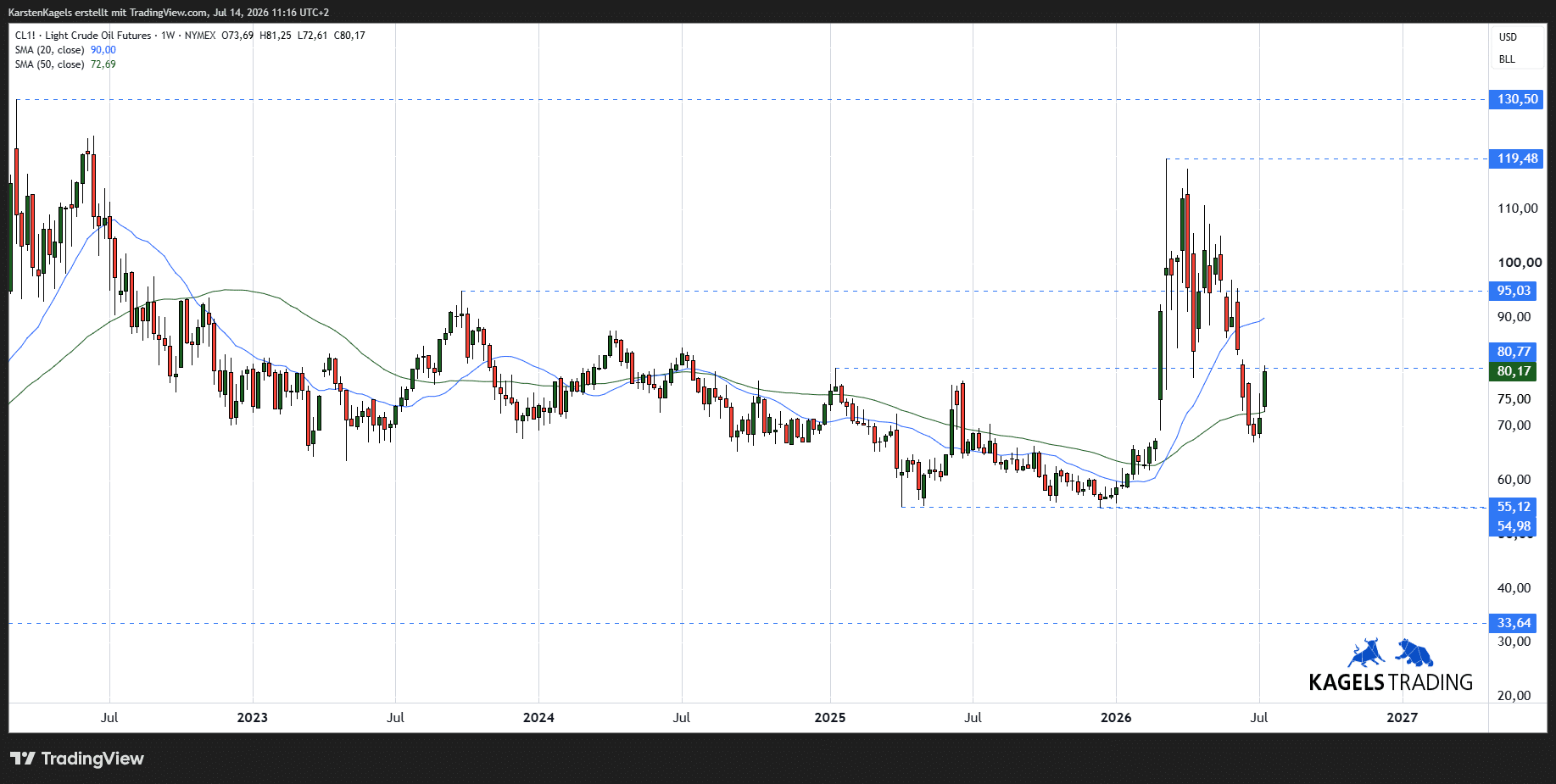Viewport: 1556px width, 784px height.
Task: Click the 2026 label on time axis
Action: click(x=1116, y=718)
